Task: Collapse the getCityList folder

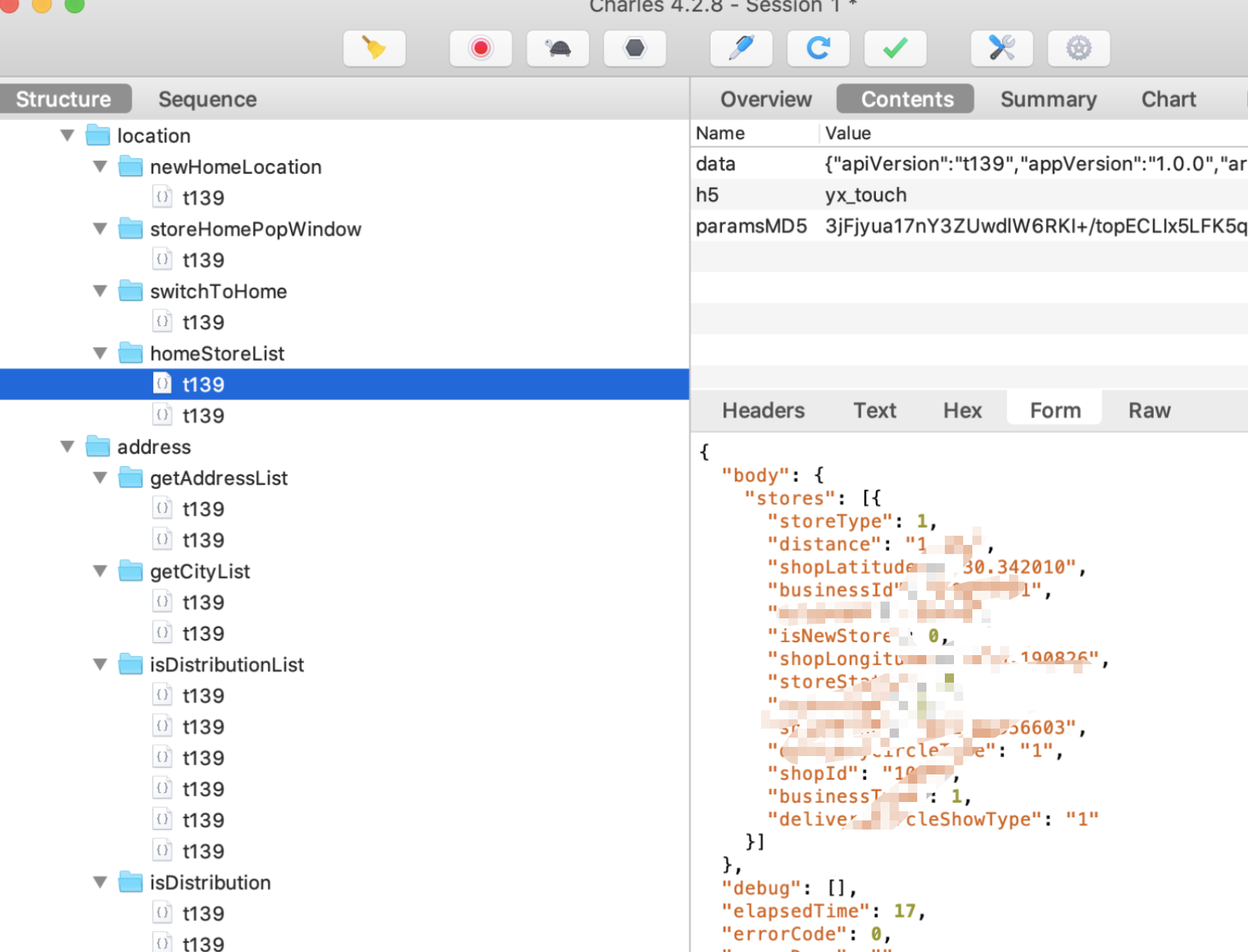Action: [100, 572]
